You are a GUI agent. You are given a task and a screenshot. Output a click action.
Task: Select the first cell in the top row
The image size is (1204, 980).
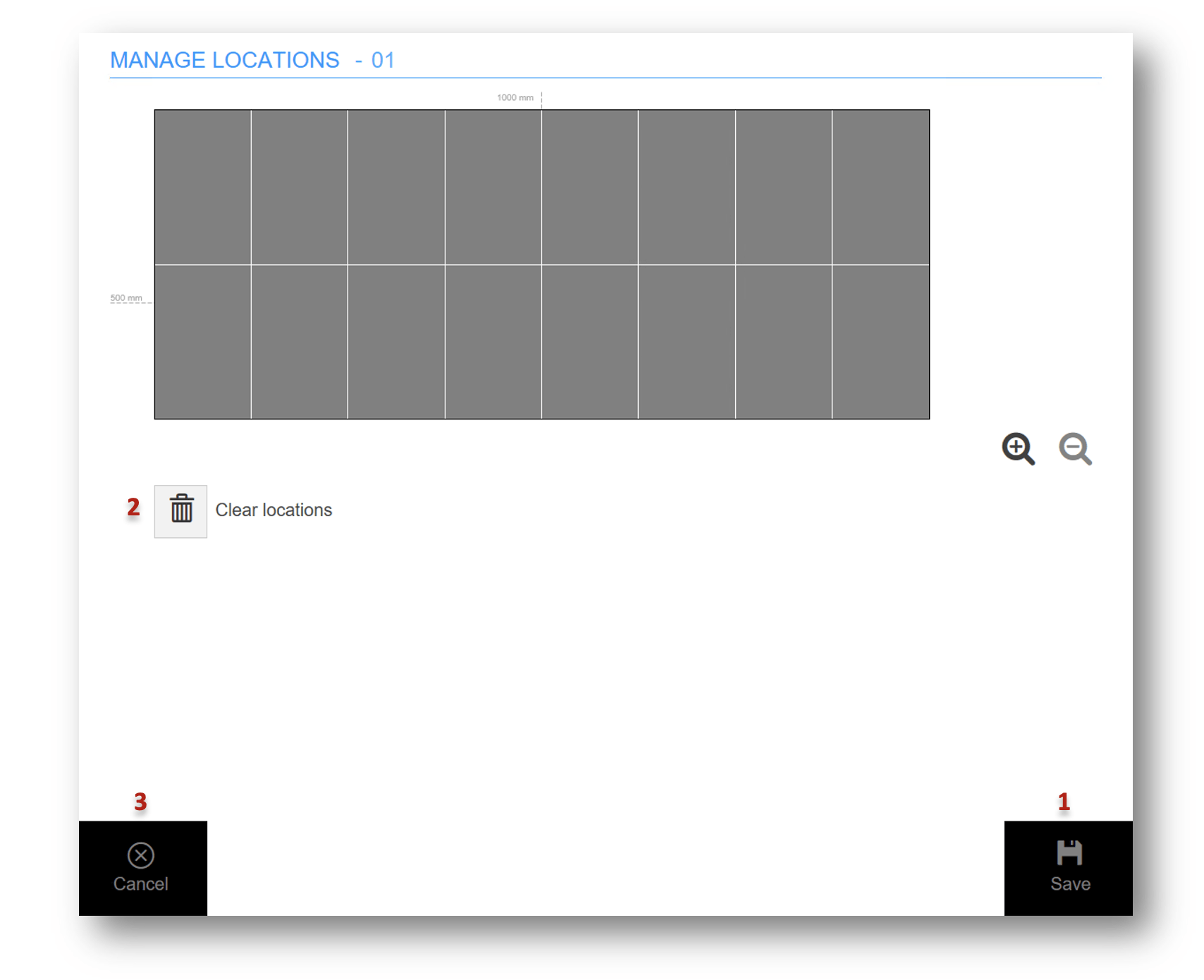(x=203, y=188)
